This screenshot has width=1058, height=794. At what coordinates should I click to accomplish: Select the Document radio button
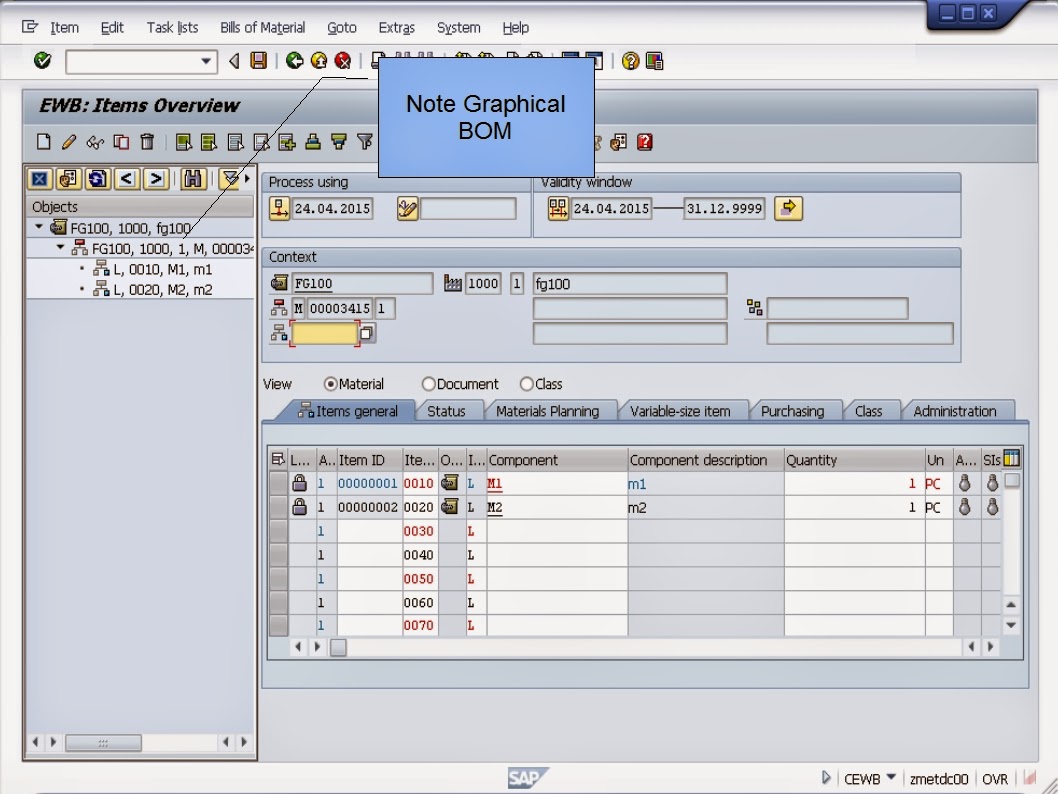tap(428, 384)
